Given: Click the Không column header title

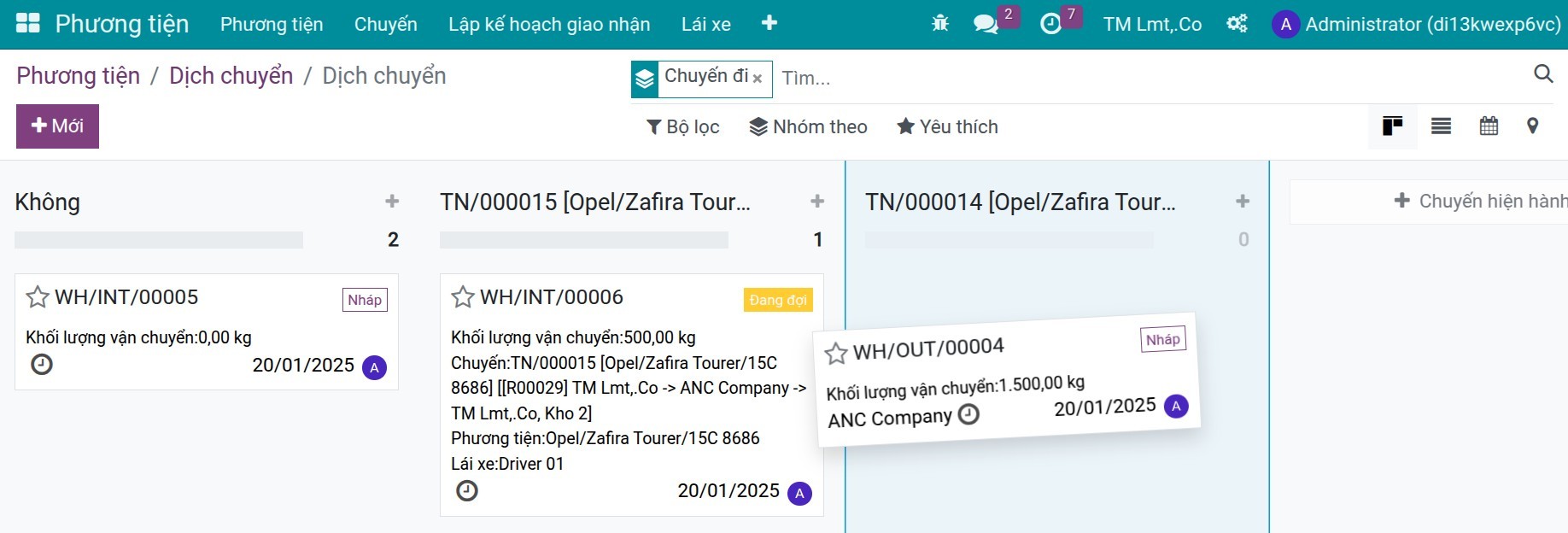Looking at the screenshot, I should (x=48, y=202).
